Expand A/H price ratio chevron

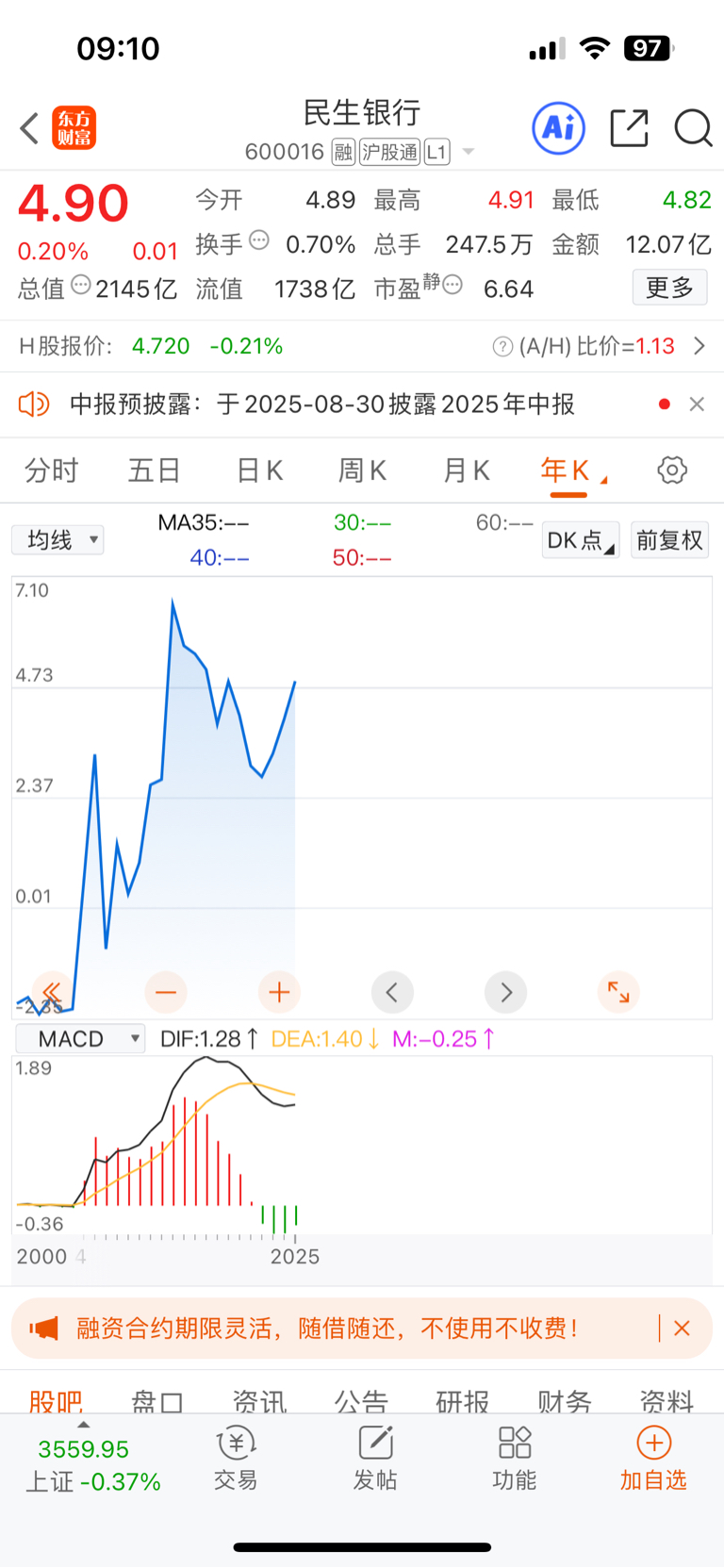(x=699, y=346)
